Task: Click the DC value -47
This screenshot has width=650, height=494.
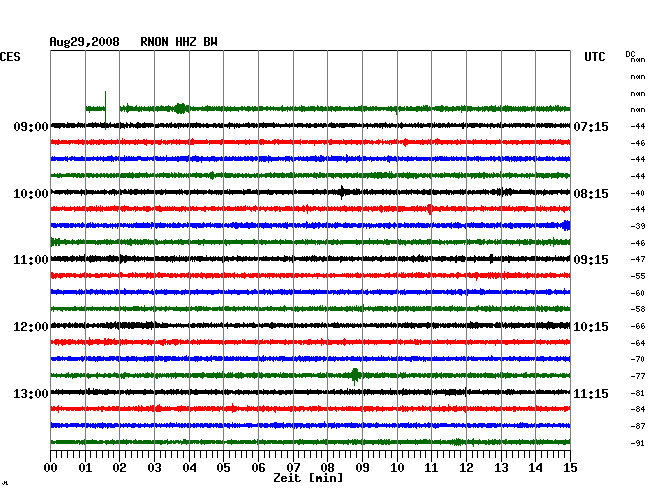Action: (638, 259)
